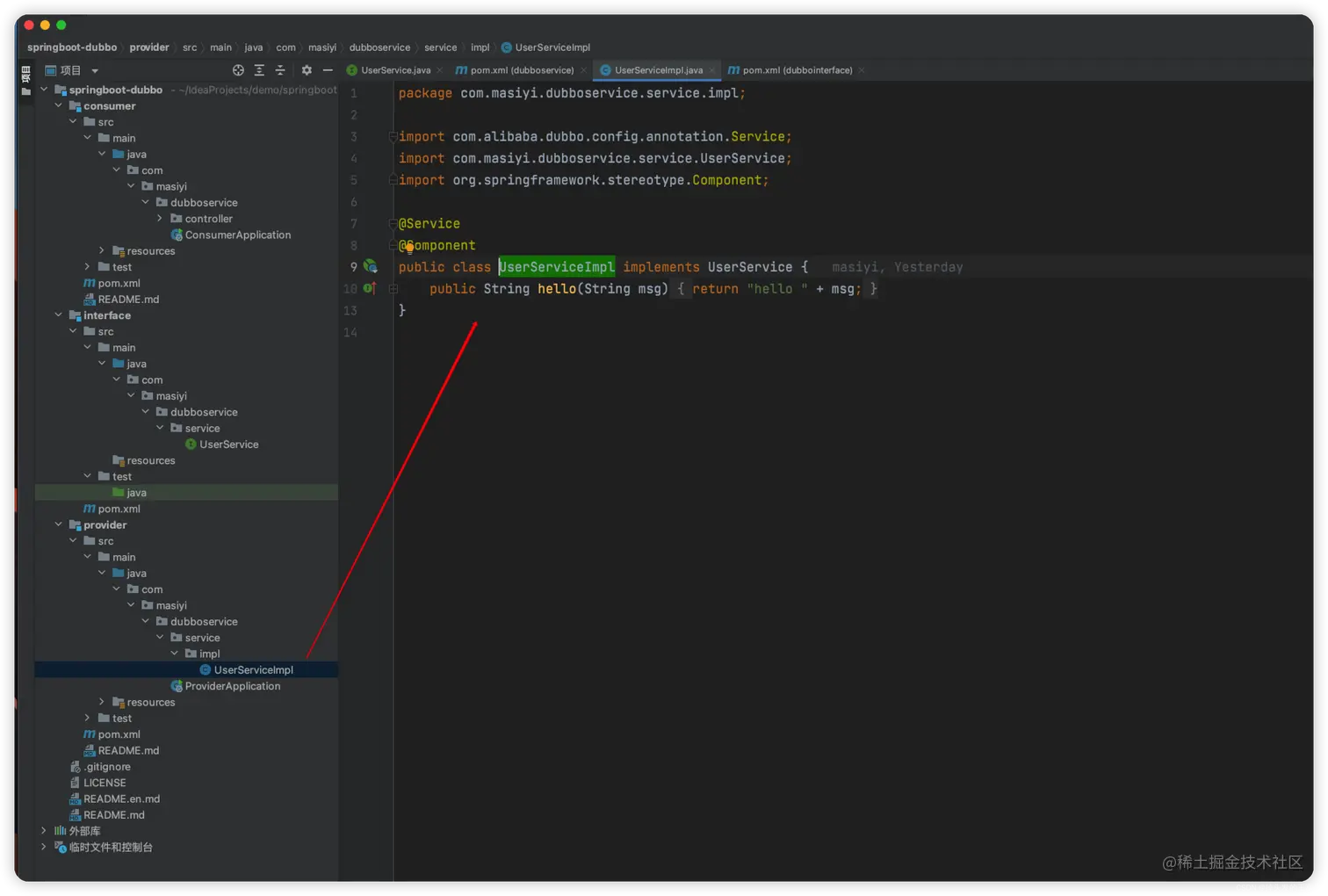Expand the 外部库 node

coord(44,830)
